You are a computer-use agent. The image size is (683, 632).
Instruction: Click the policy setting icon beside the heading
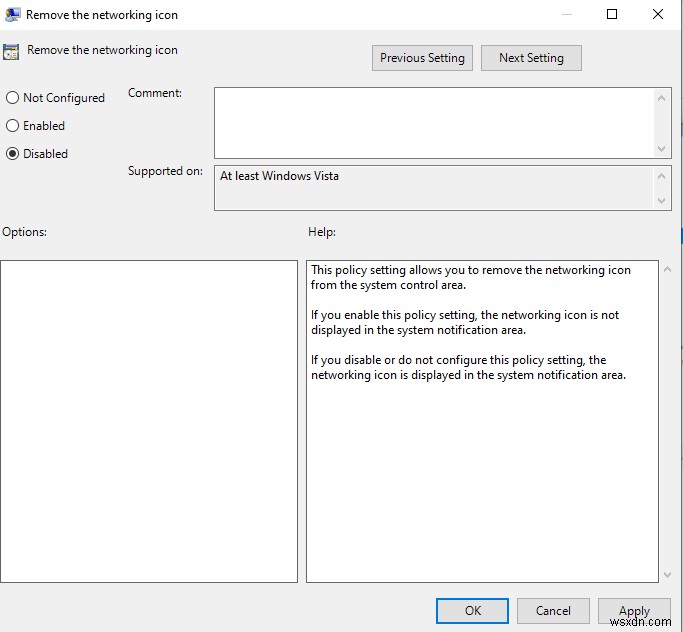click(11, 52)
